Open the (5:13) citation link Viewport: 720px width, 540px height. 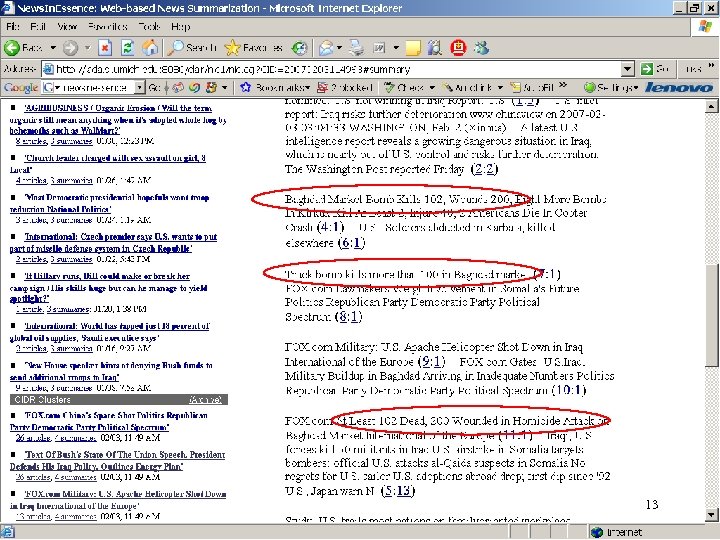click(x=398, y=491)
